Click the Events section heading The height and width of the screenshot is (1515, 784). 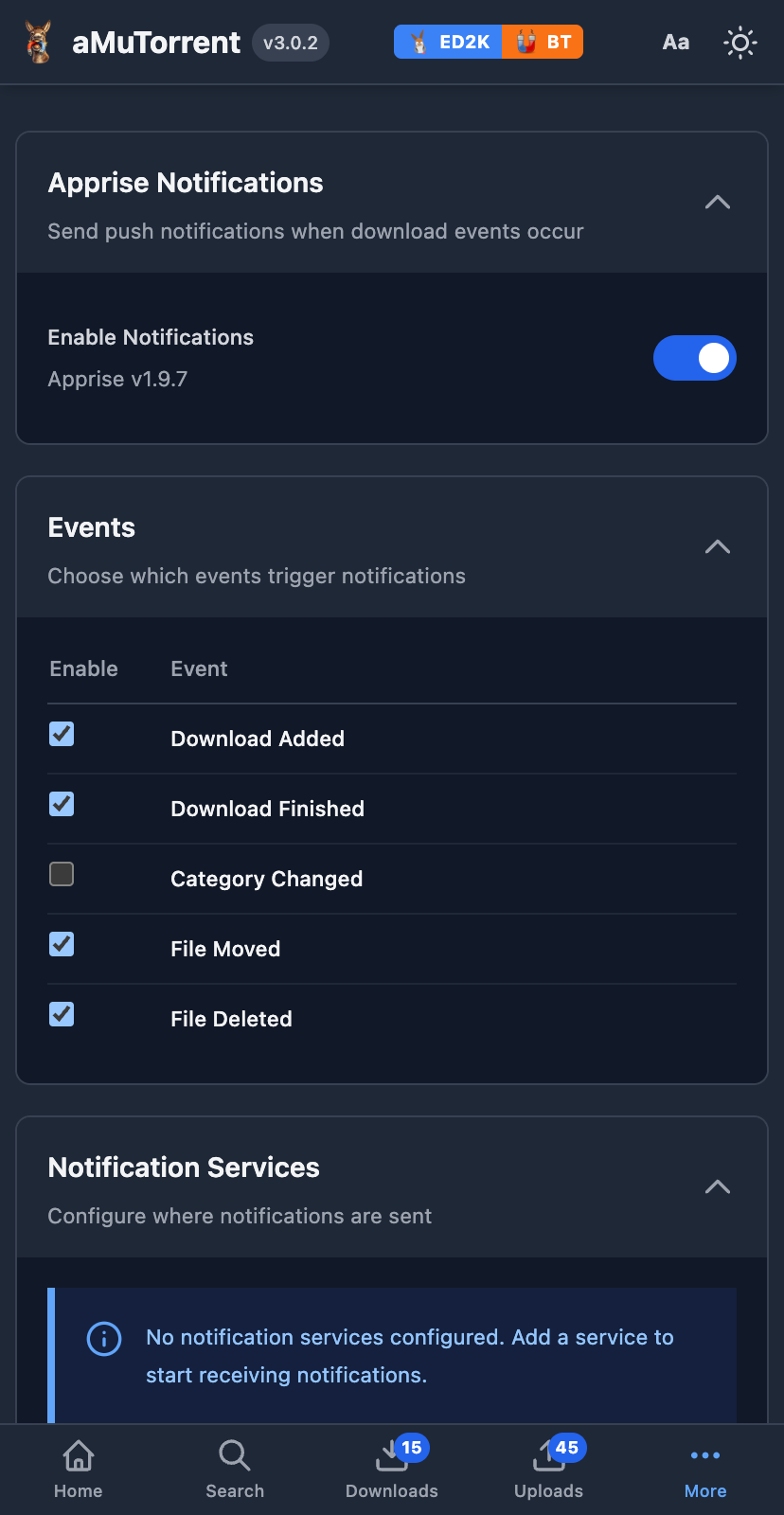(92, 527)
